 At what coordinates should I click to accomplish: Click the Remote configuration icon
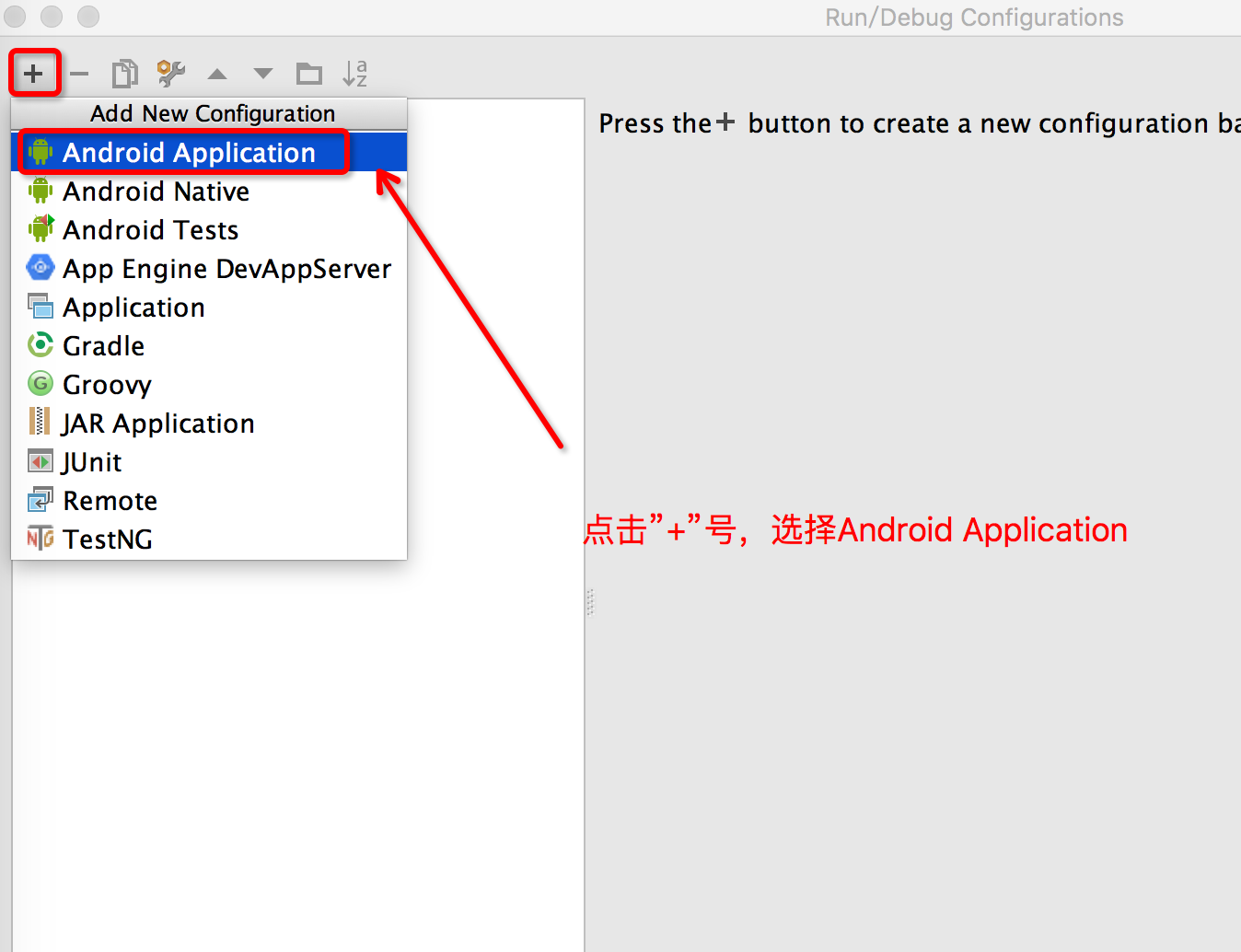41,499
